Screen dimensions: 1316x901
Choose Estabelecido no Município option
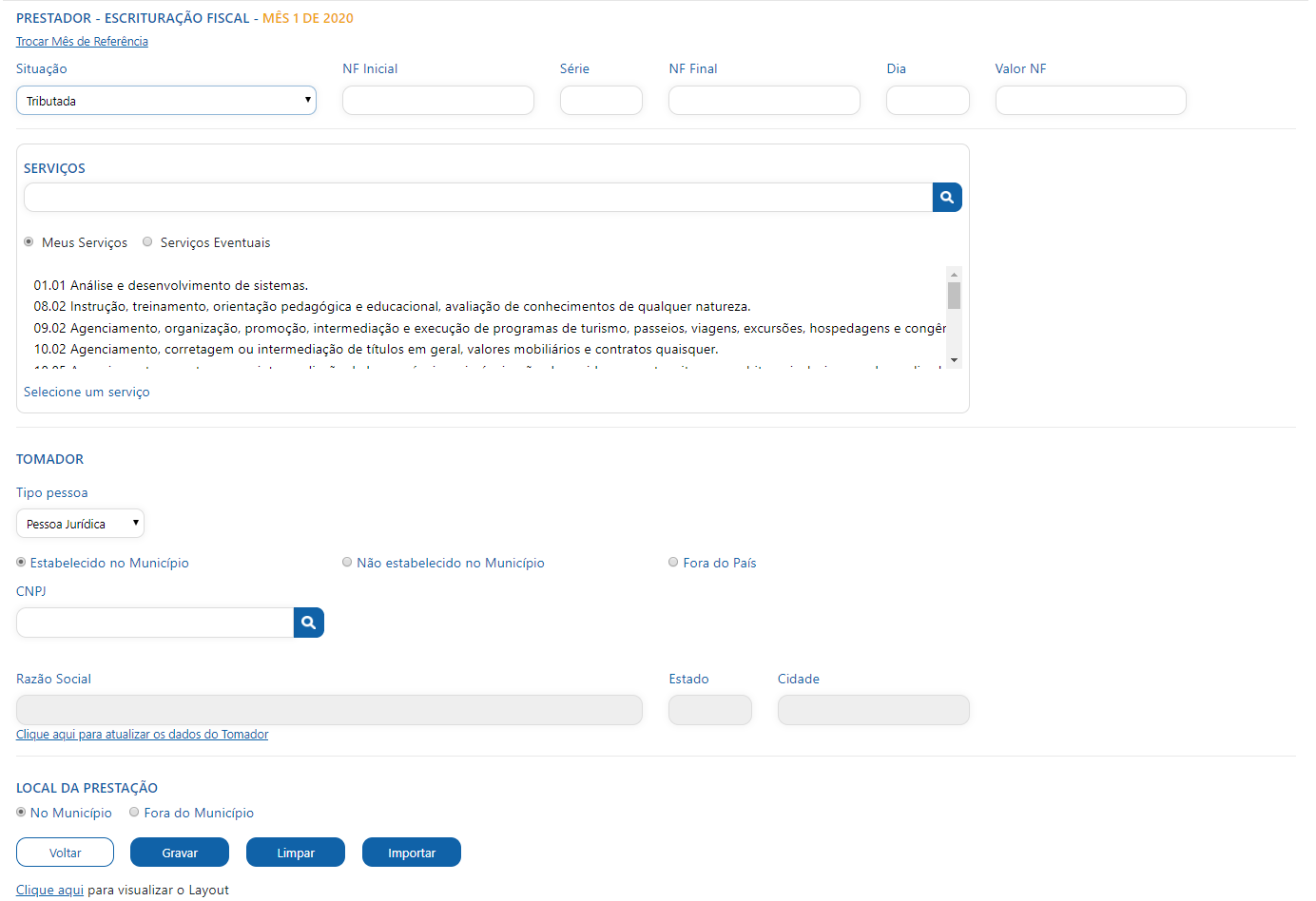(x=21, y=562)
